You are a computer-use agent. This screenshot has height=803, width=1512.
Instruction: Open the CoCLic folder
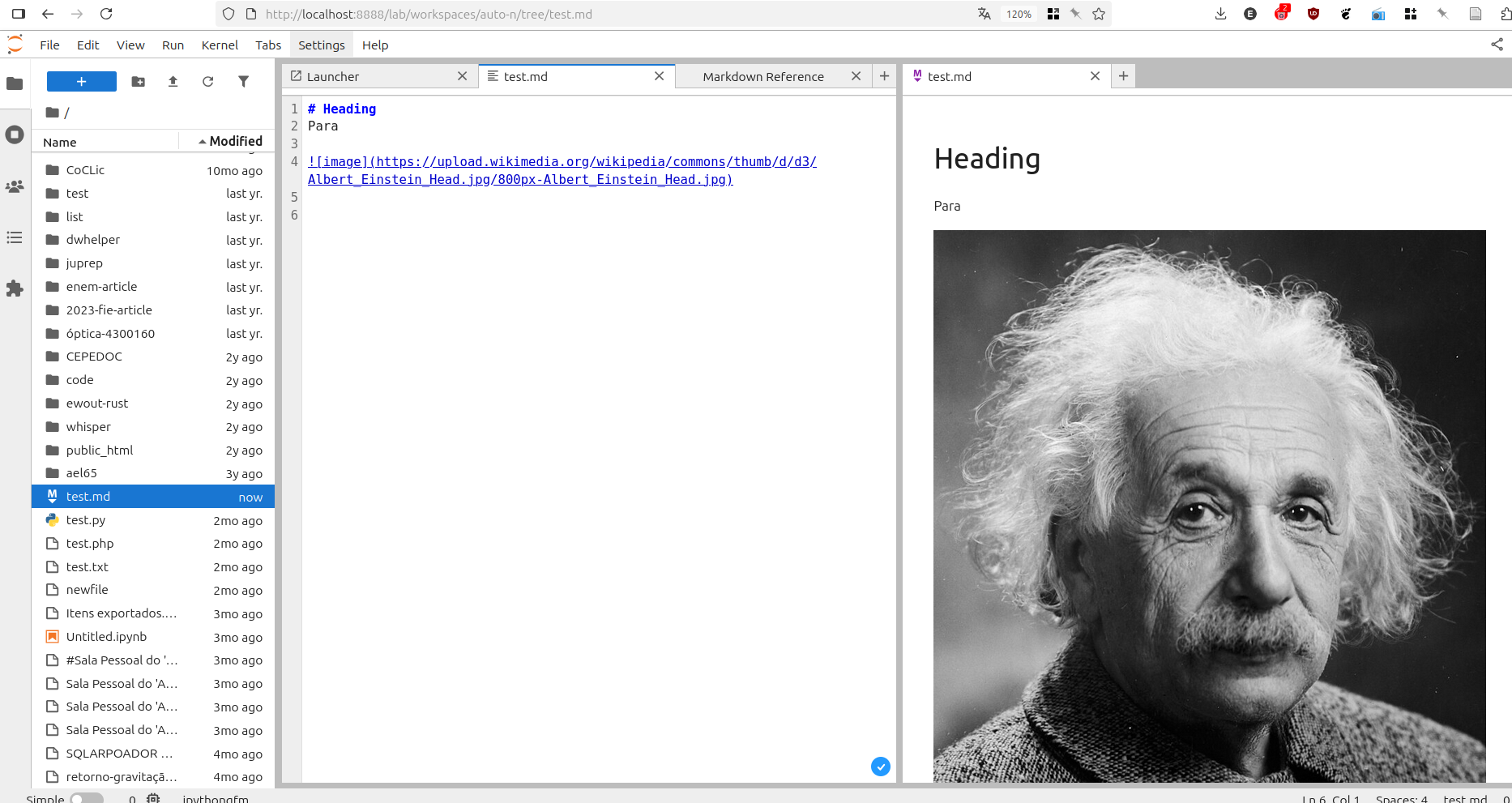click(154, 170)
